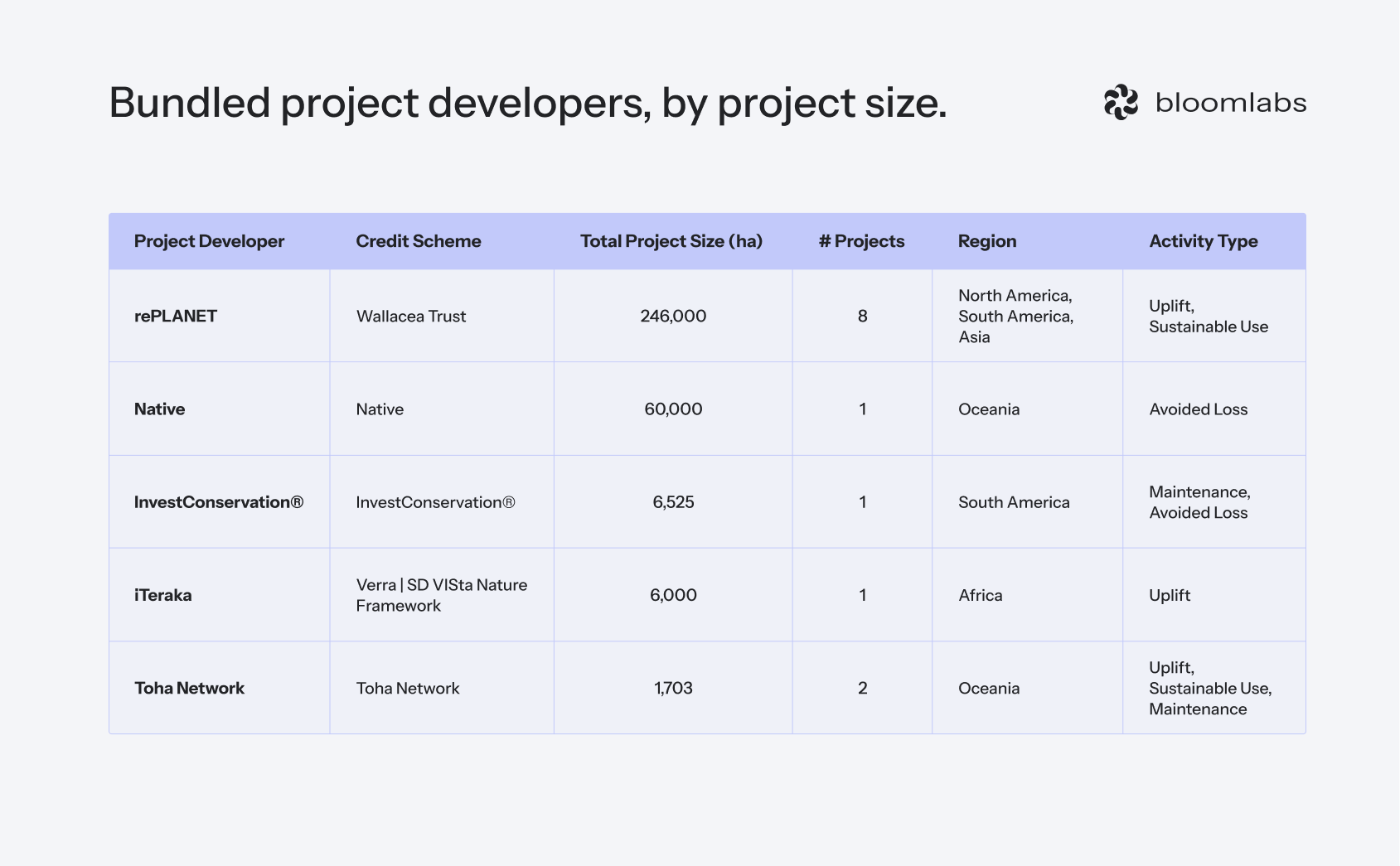This screenshot has width=1400, height=866.
Task: Click the '8' projects count cell
Action: point(862,316)
